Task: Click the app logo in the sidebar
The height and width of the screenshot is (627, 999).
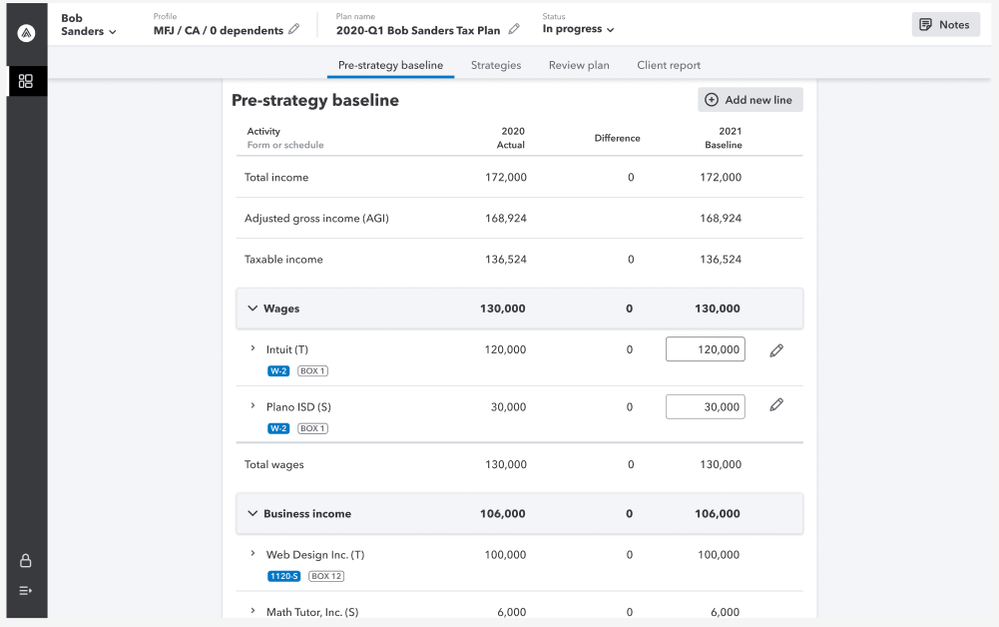Action: (x=26, y=33)
